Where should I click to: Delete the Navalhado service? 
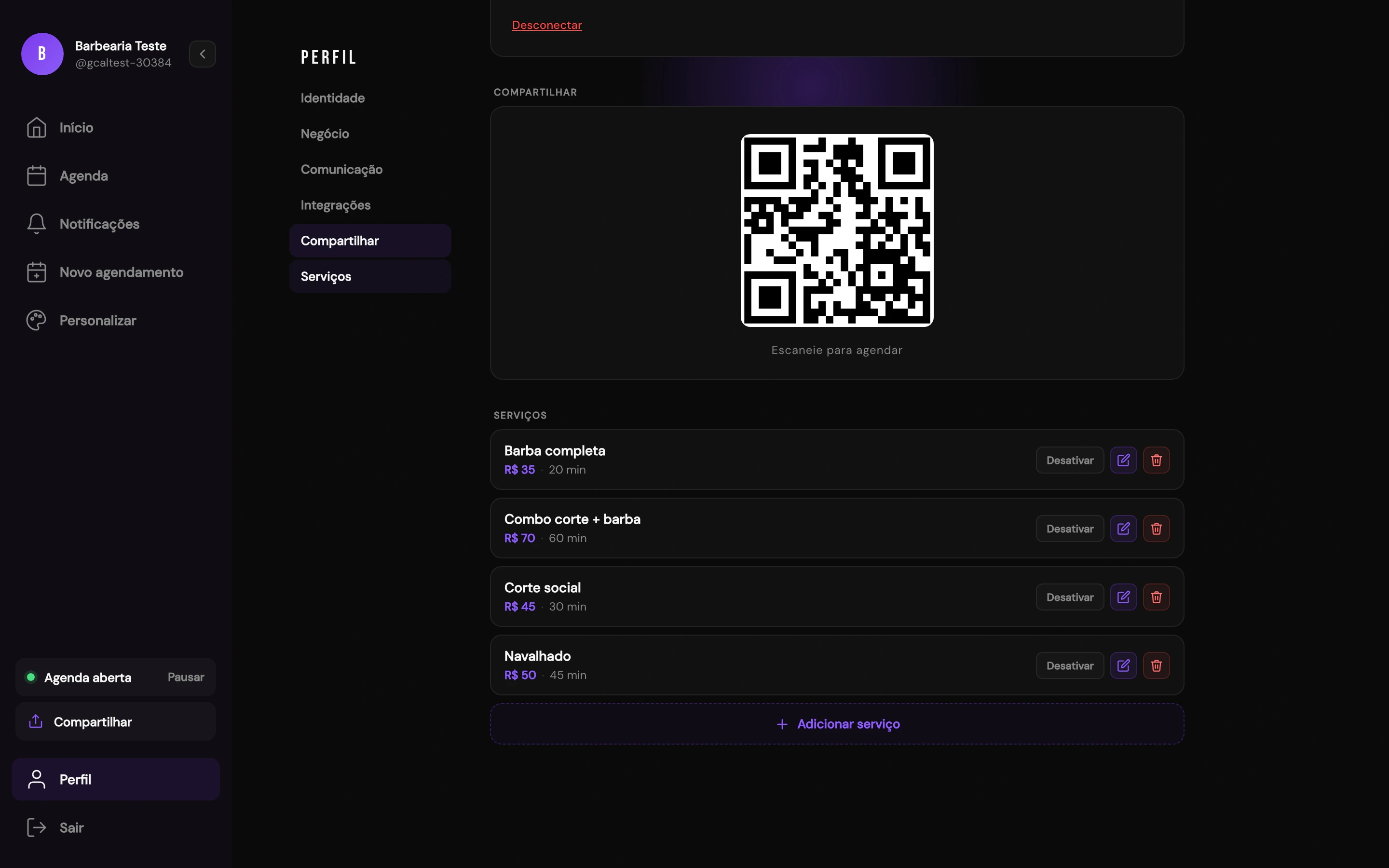pos(1157,665)
